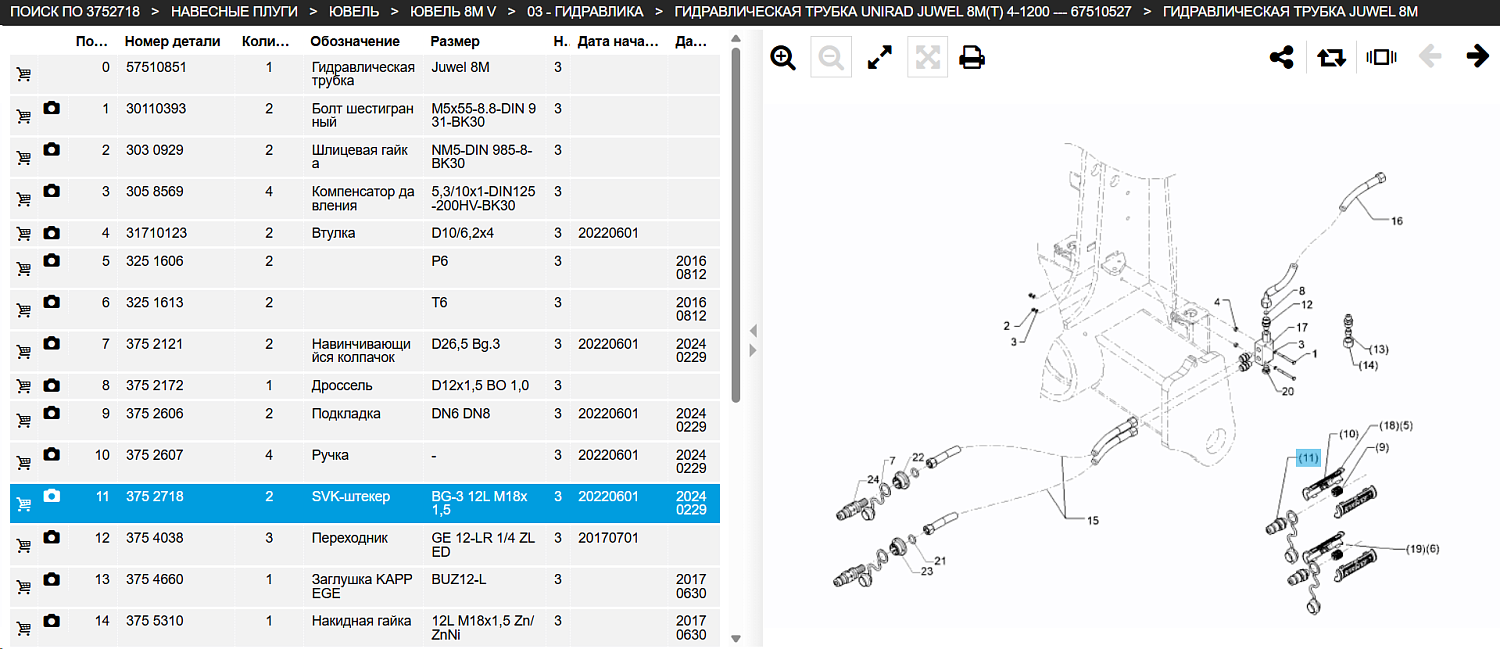1500x649 pixels.
Task: Expand diagram with diagonal arrows icon
Action: pos(880,58)
